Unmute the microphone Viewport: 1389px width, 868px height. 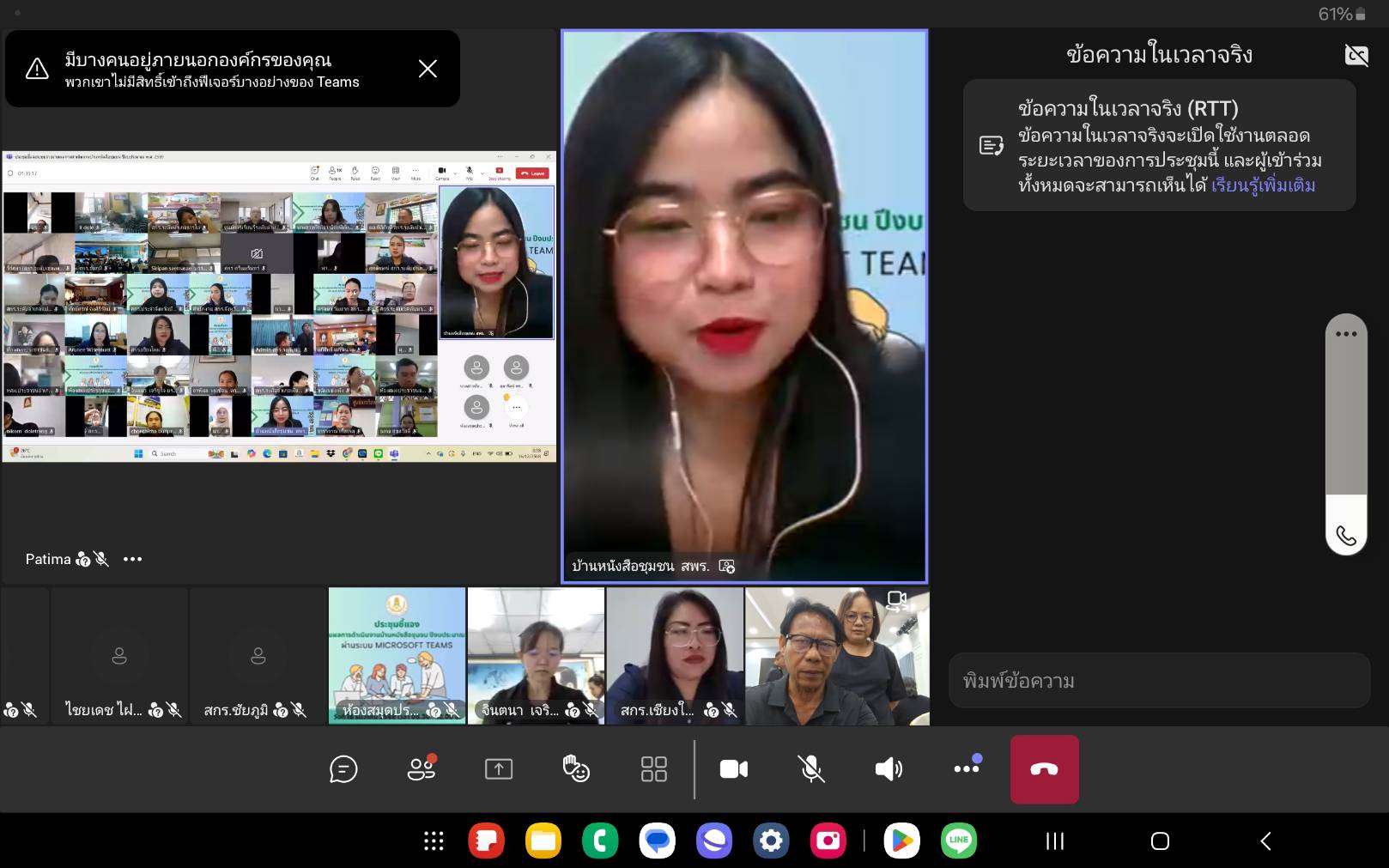click(811, 769)
